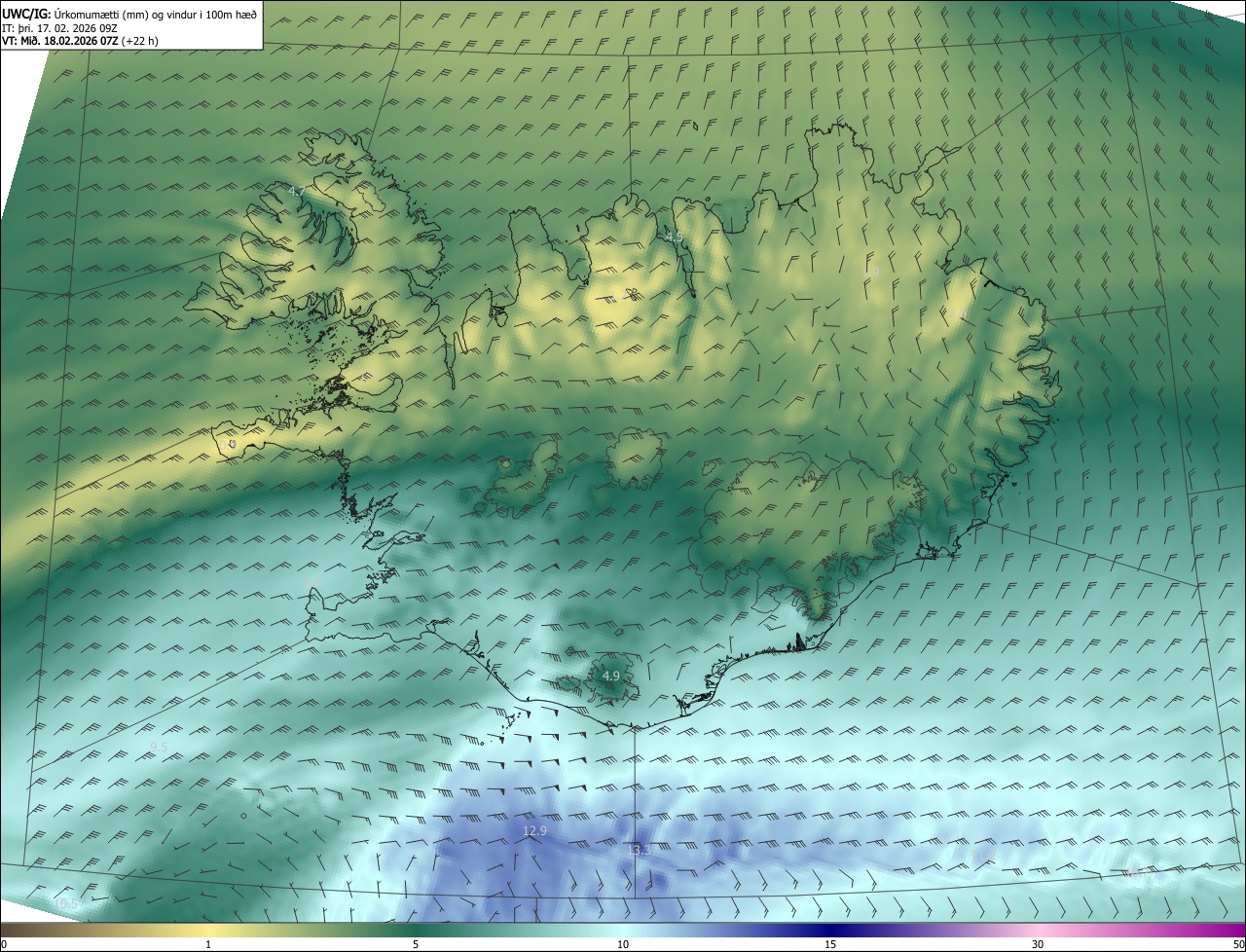This screenshot has width=1246, height=952.
Task: Click the 4.5 value label in north Iceland
Action: coord(674,238)
